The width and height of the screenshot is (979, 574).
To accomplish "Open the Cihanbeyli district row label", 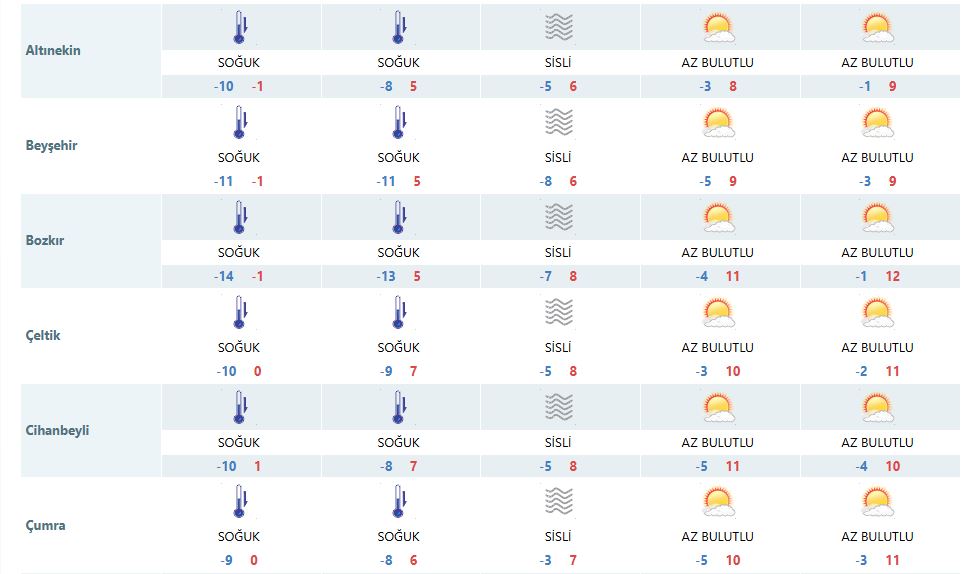I will [x=57, y=430].
